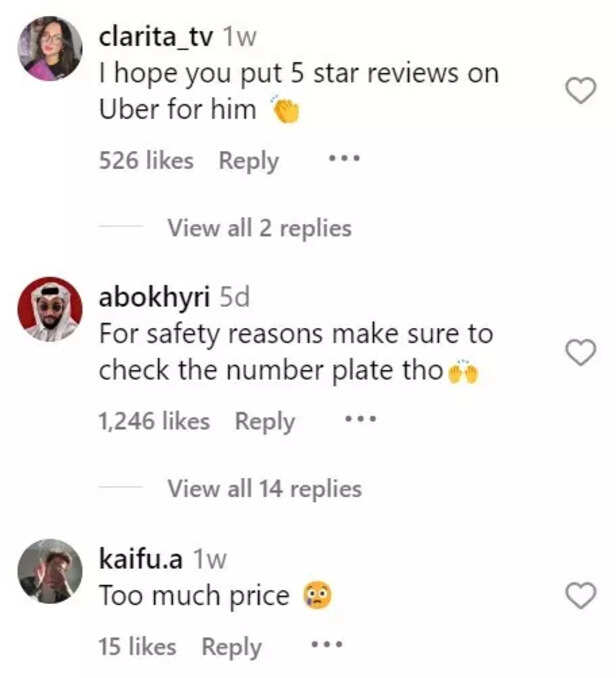This screenshot has width=616, height=678.
Task: Visit the kaifu.a username link
Action: click(140, 559)
